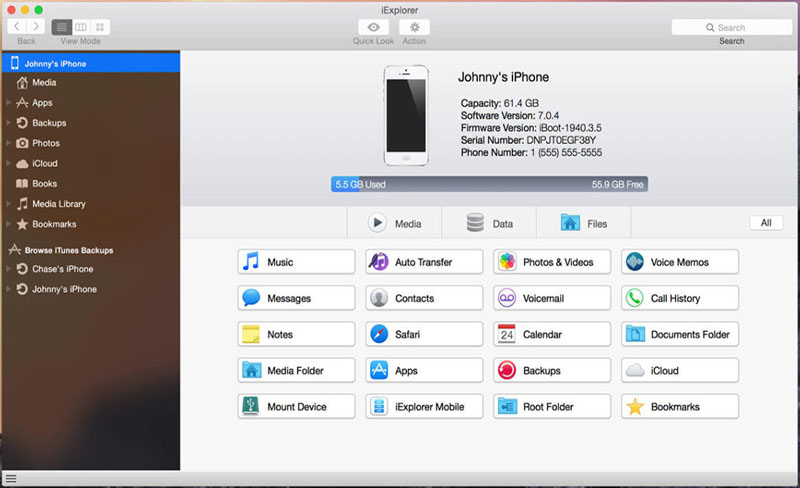Open Photos & Videos
800x488 pixels.
(x=552, y=262)
